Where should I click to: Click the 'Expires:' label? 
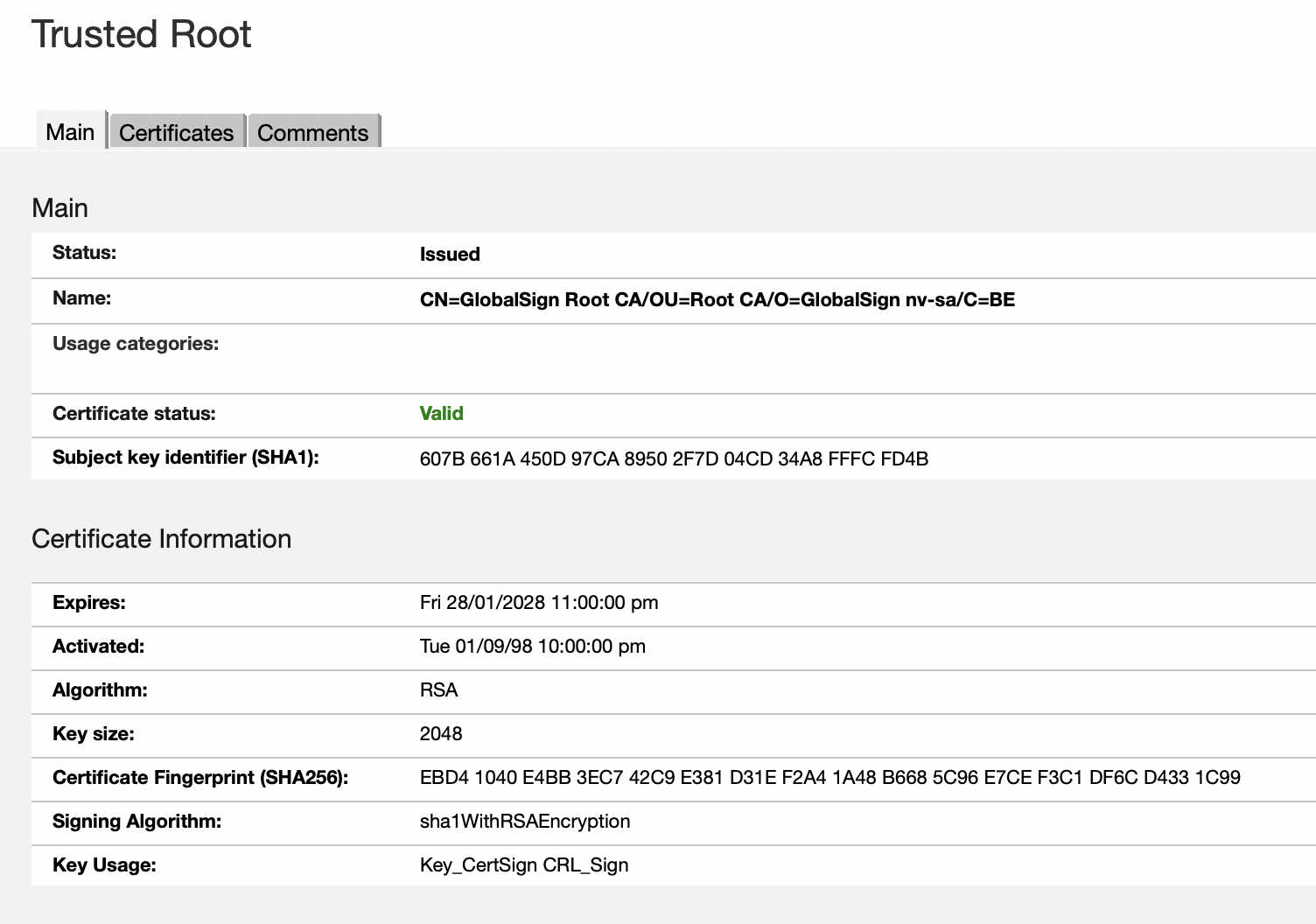click(x=89, y=603)
